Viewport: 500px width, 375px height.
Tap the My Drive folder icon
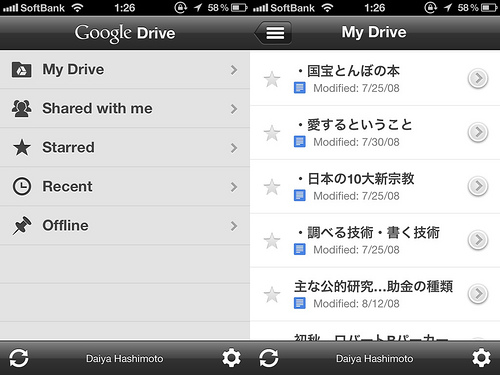coord(22,70)
